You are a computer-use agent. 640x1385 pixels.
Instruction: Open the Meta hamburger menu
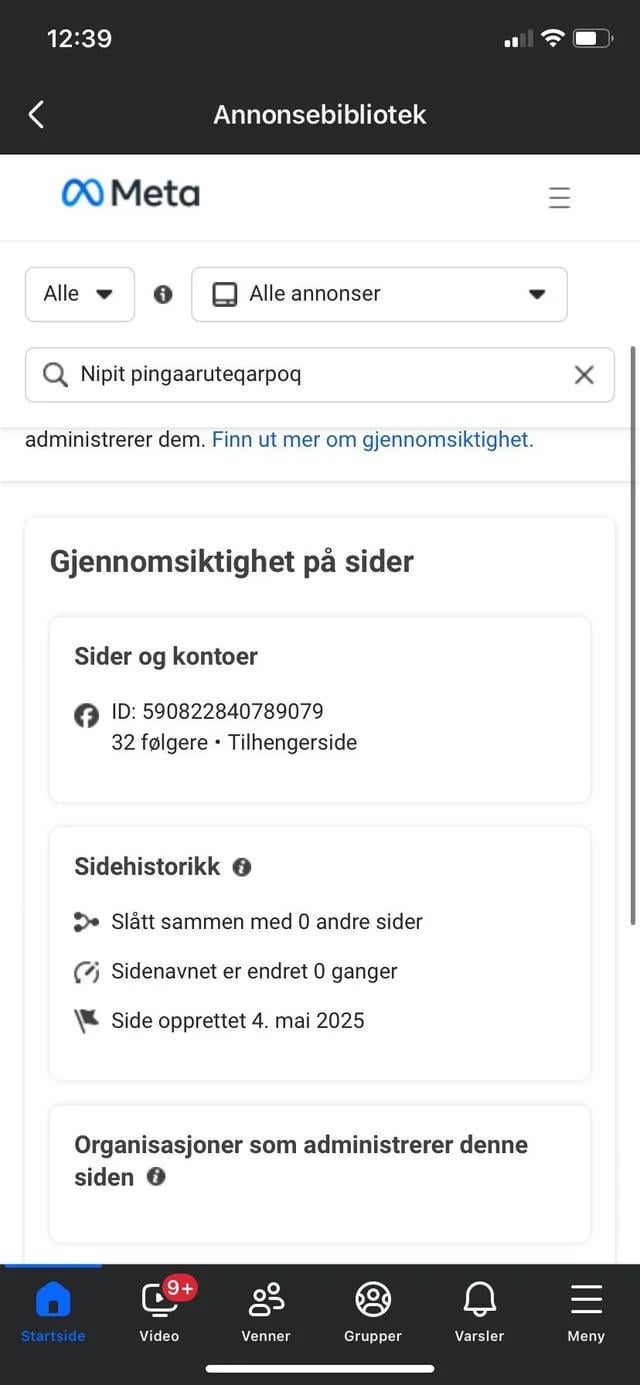(559, 197)
